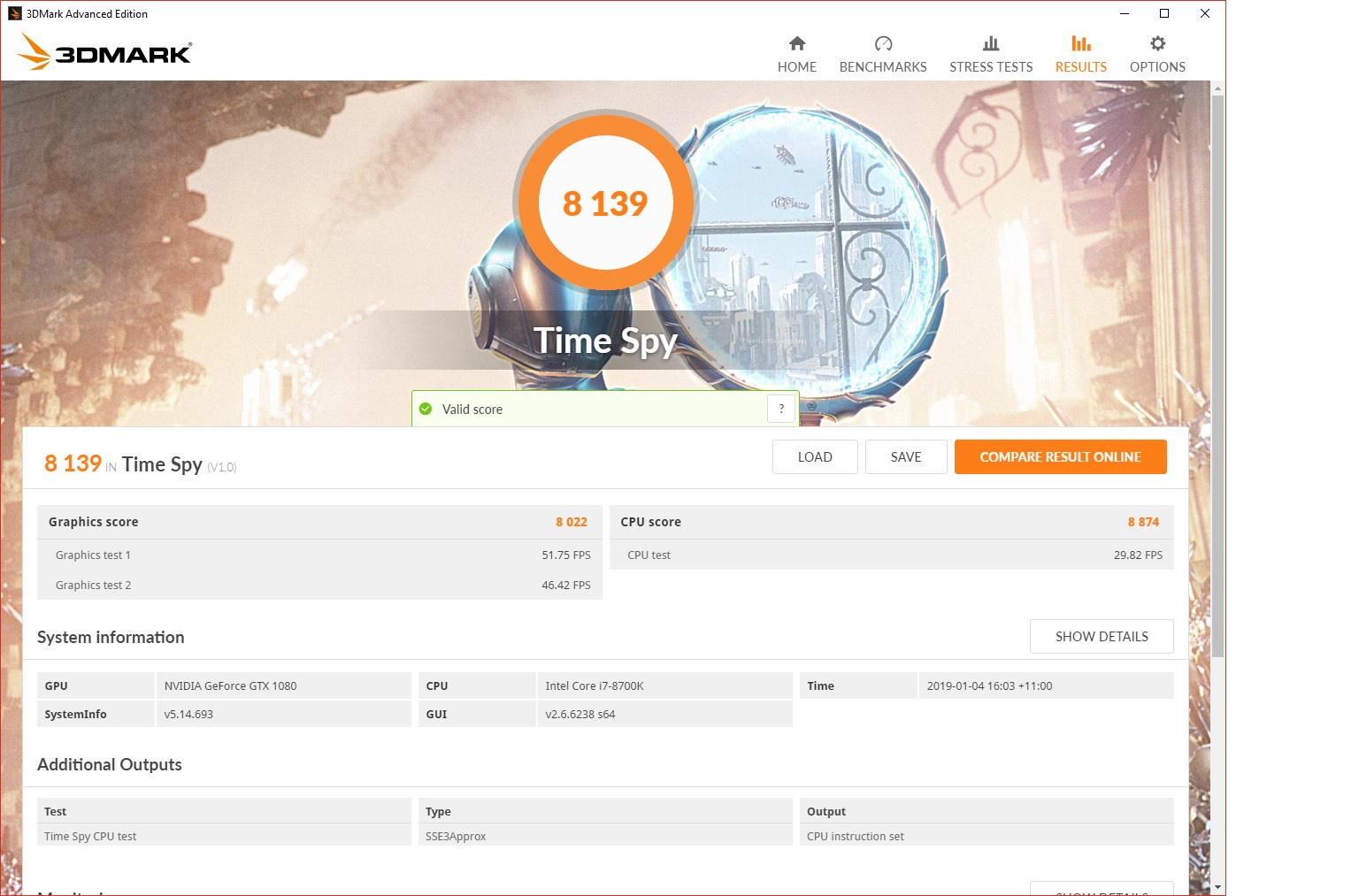Viewport: 1359px width, 896px height.
Task: Switch to the STRESS TESTS tab
Action: click(x=991, y=54)
